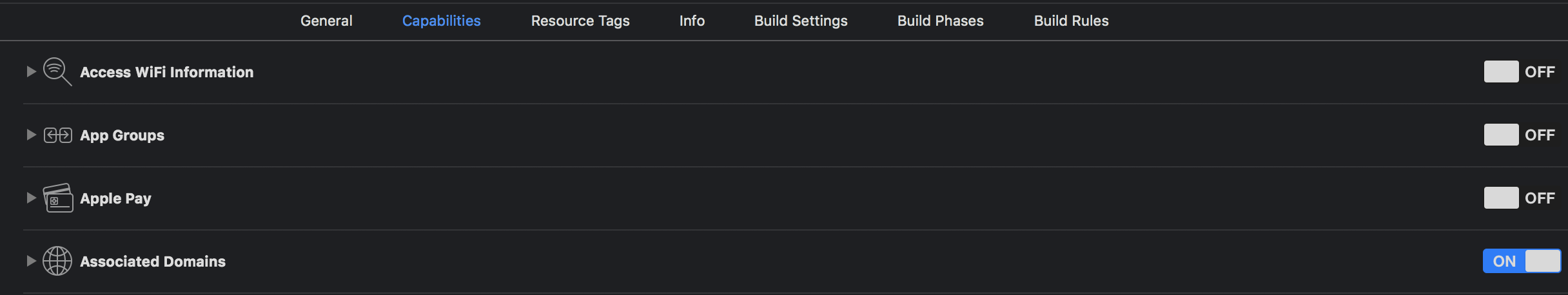Switch to the Build Rules tab

1071,21
